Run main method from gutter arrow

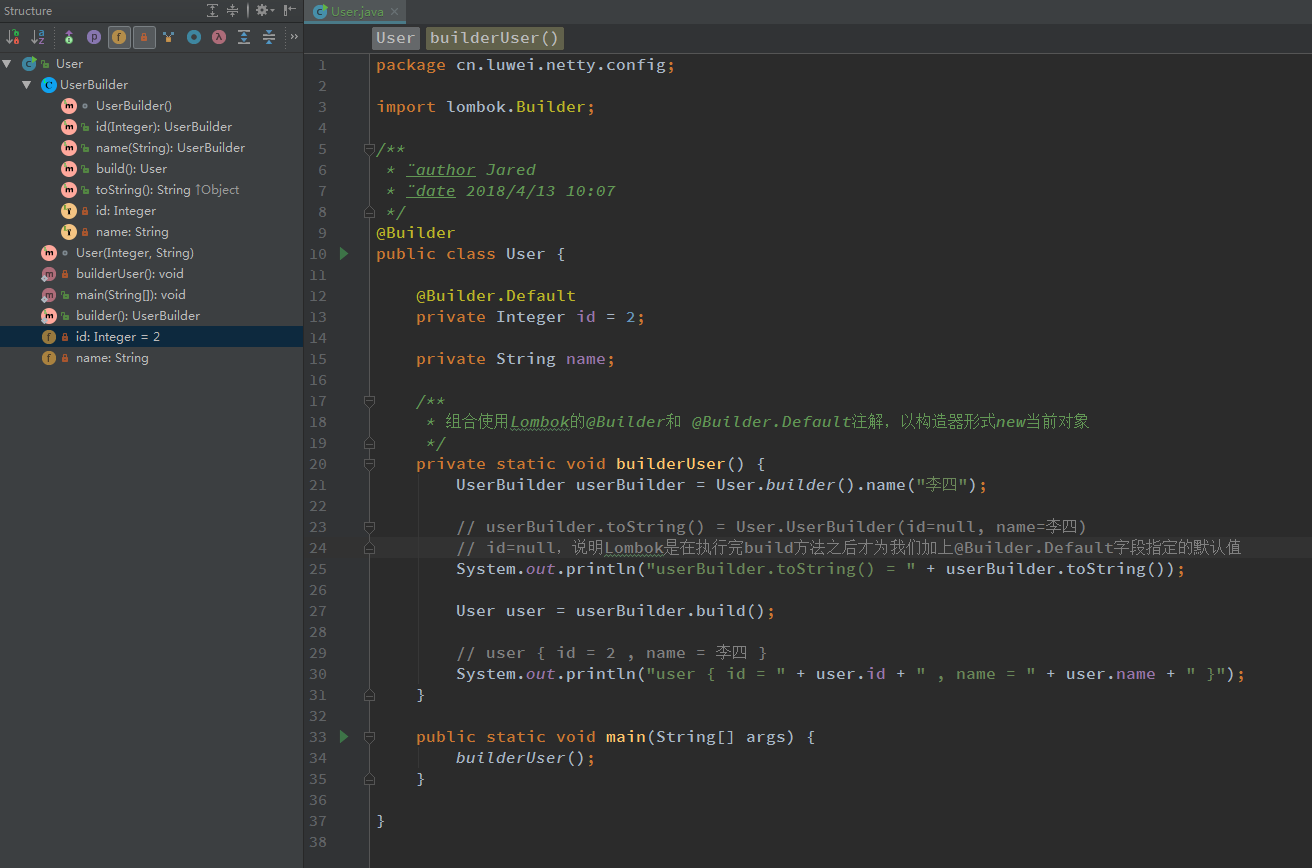pos(344,737)
